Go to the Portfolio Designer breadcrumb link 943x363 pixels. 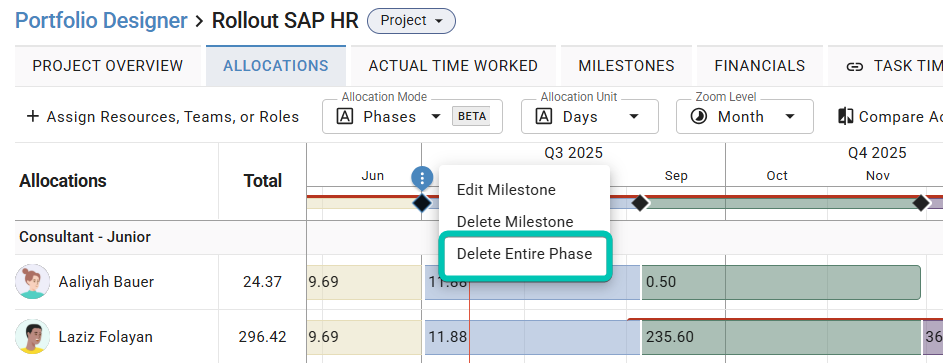click(x=101, y=21)
